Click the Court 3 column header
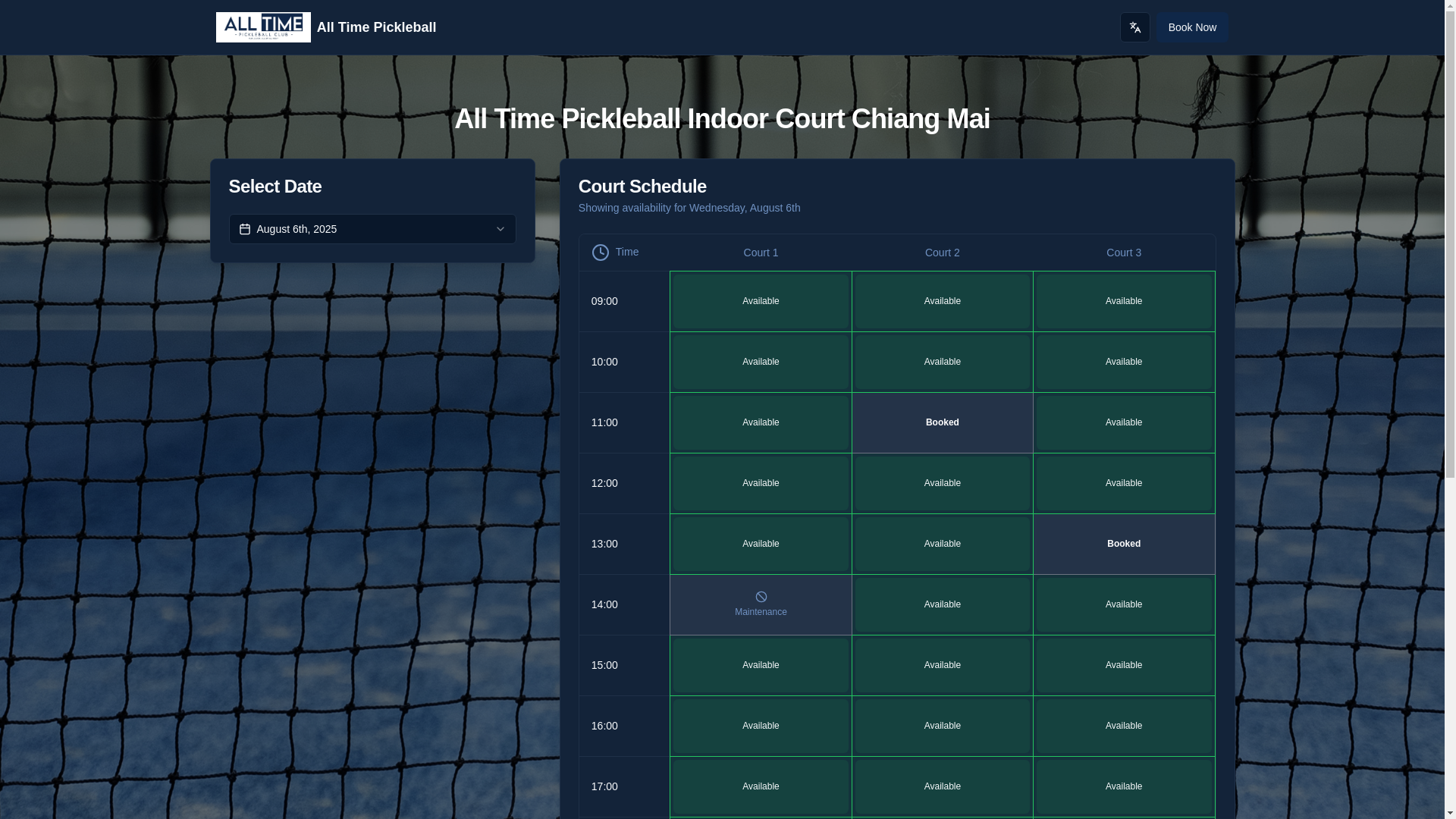The image size is (1456, 819). click(1124, 253)
